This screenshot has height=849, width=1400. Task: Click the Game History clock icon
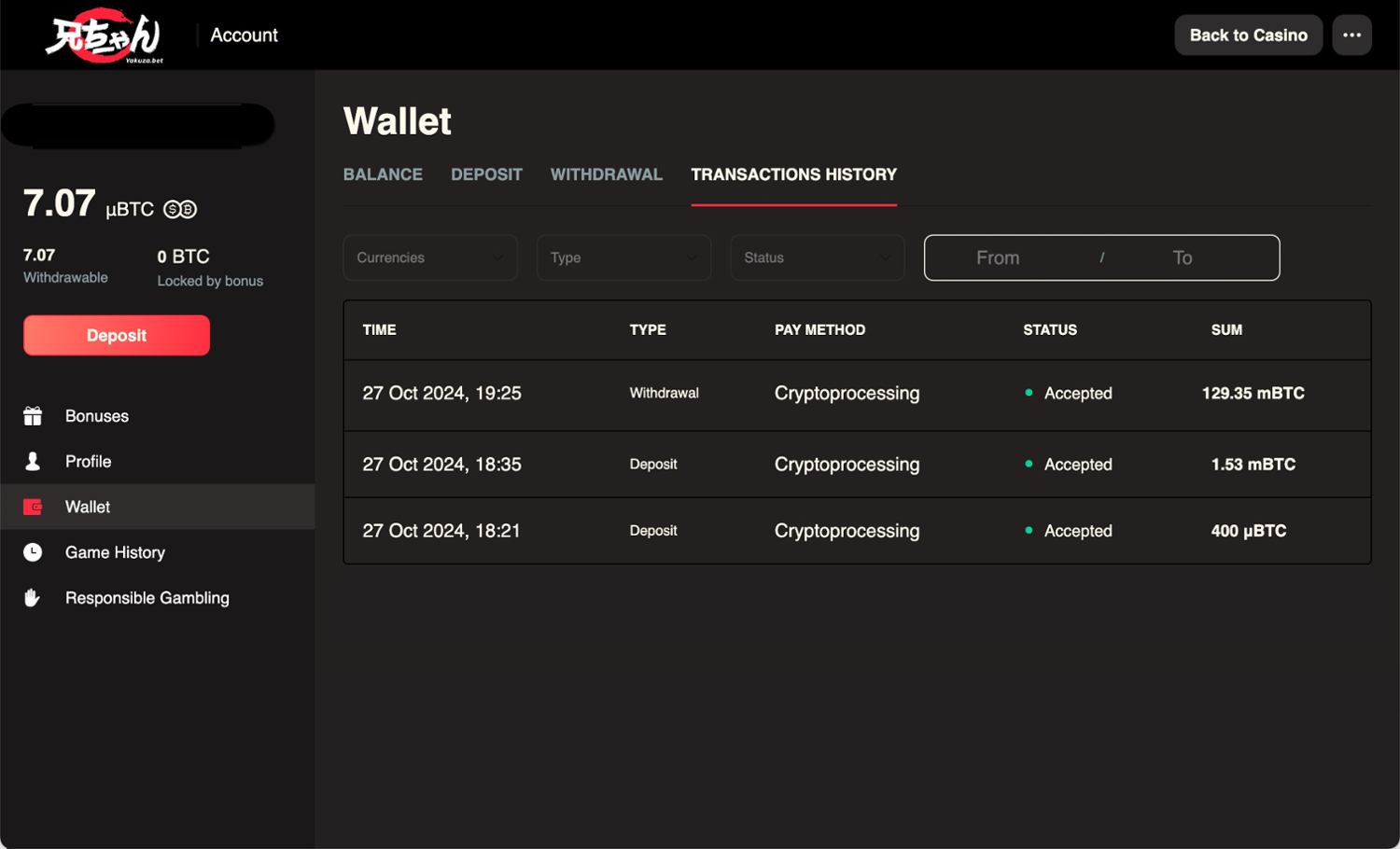coord(33,552)
